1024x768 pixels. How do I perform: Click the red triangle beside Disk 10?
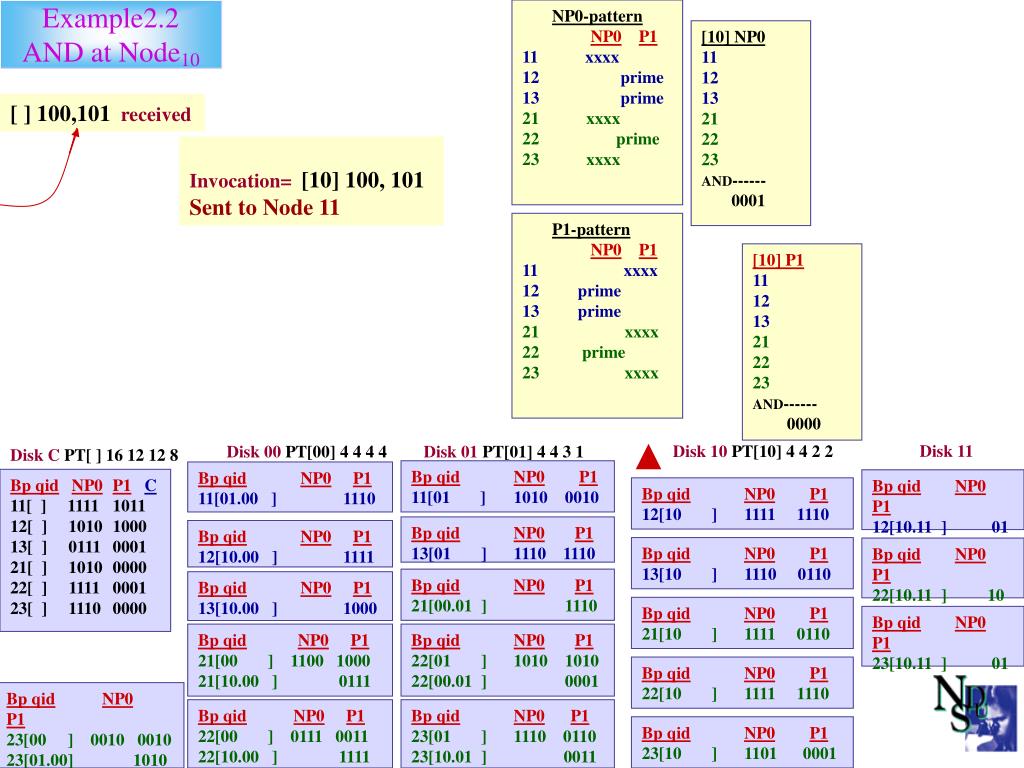pos(648,457)
